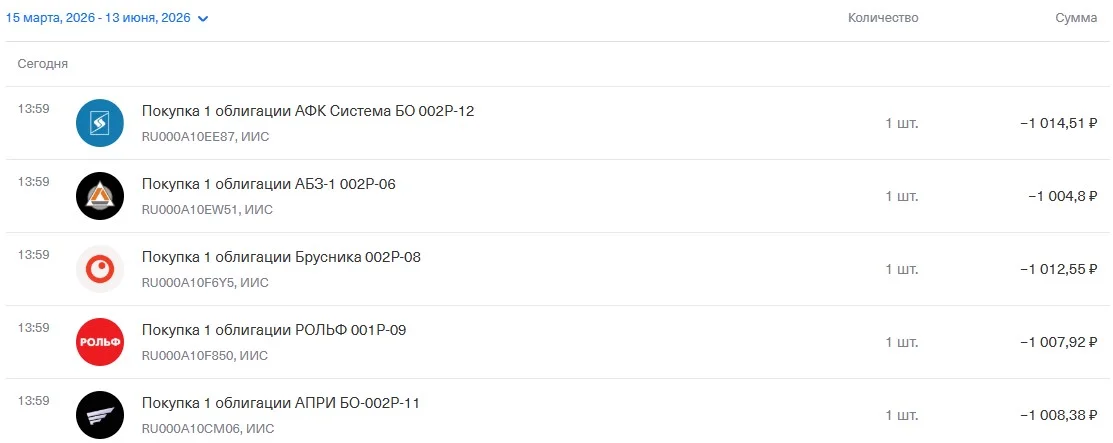The width and height of the screenshot is (1113, 443).
Task: Click the APRI black wing logo
Action: coord(100,415)
